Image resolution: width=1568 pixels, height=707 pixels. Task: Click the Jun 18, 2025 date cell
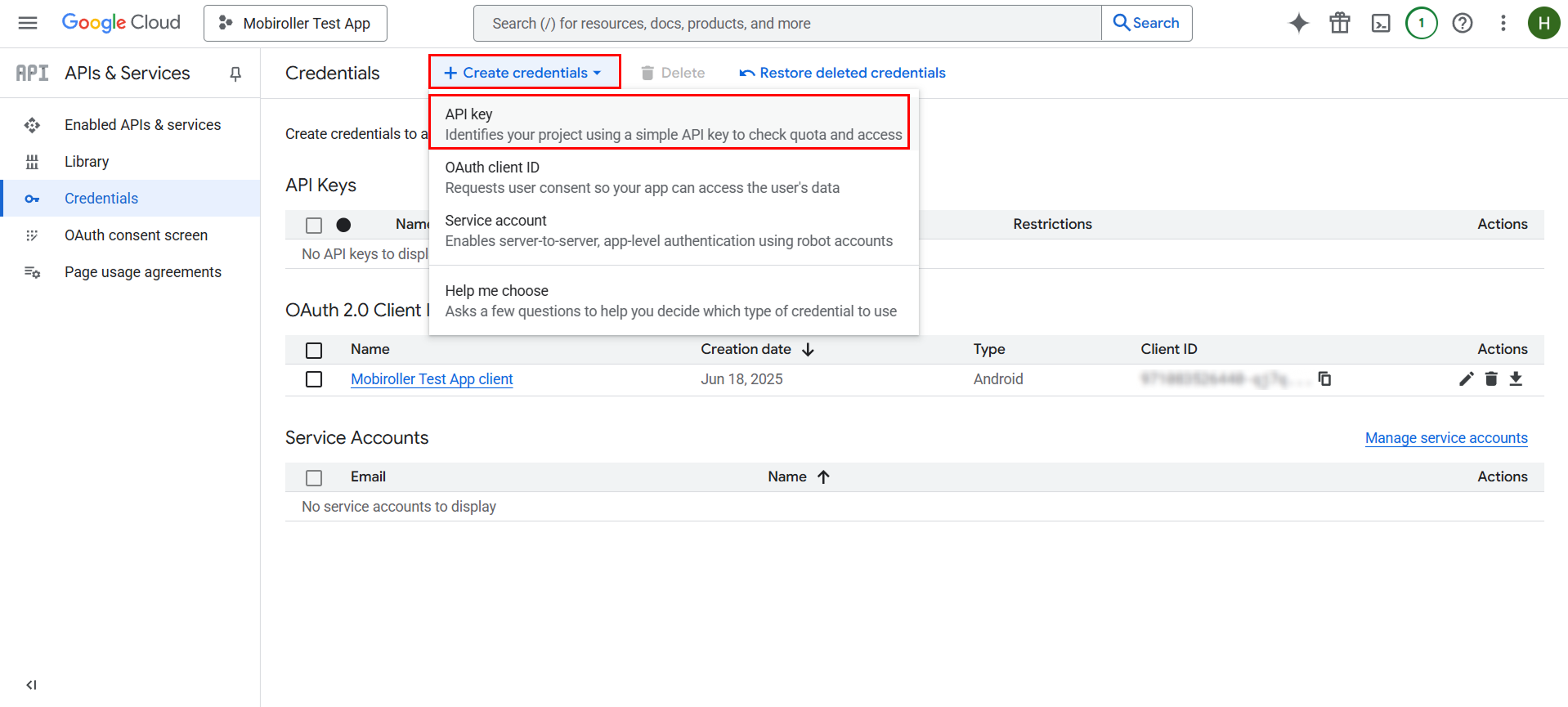(741, 379)
